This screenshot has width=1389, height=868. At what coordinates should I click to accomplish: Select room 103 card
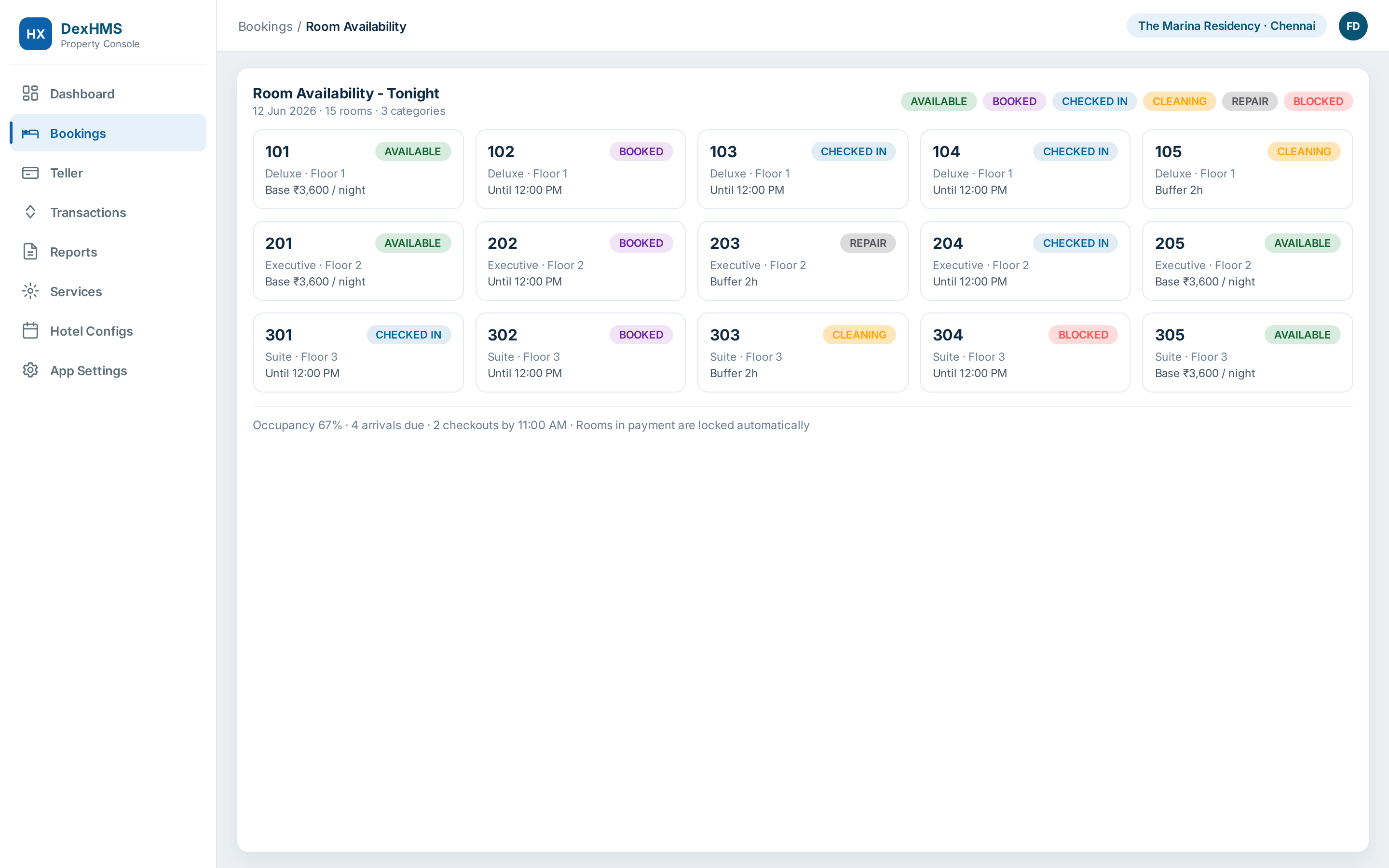(803, 169)
